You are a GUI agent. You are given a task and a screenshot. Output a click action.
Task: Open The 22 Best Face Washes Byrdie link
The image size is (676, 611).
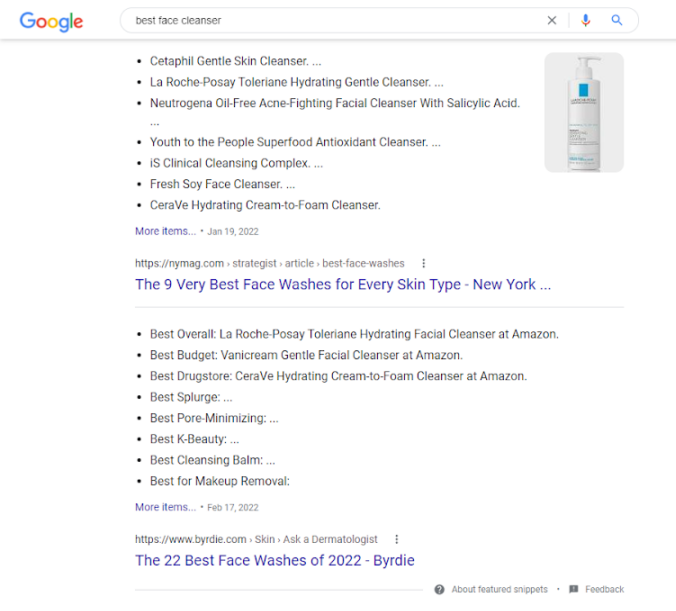(x=274, y=560)
